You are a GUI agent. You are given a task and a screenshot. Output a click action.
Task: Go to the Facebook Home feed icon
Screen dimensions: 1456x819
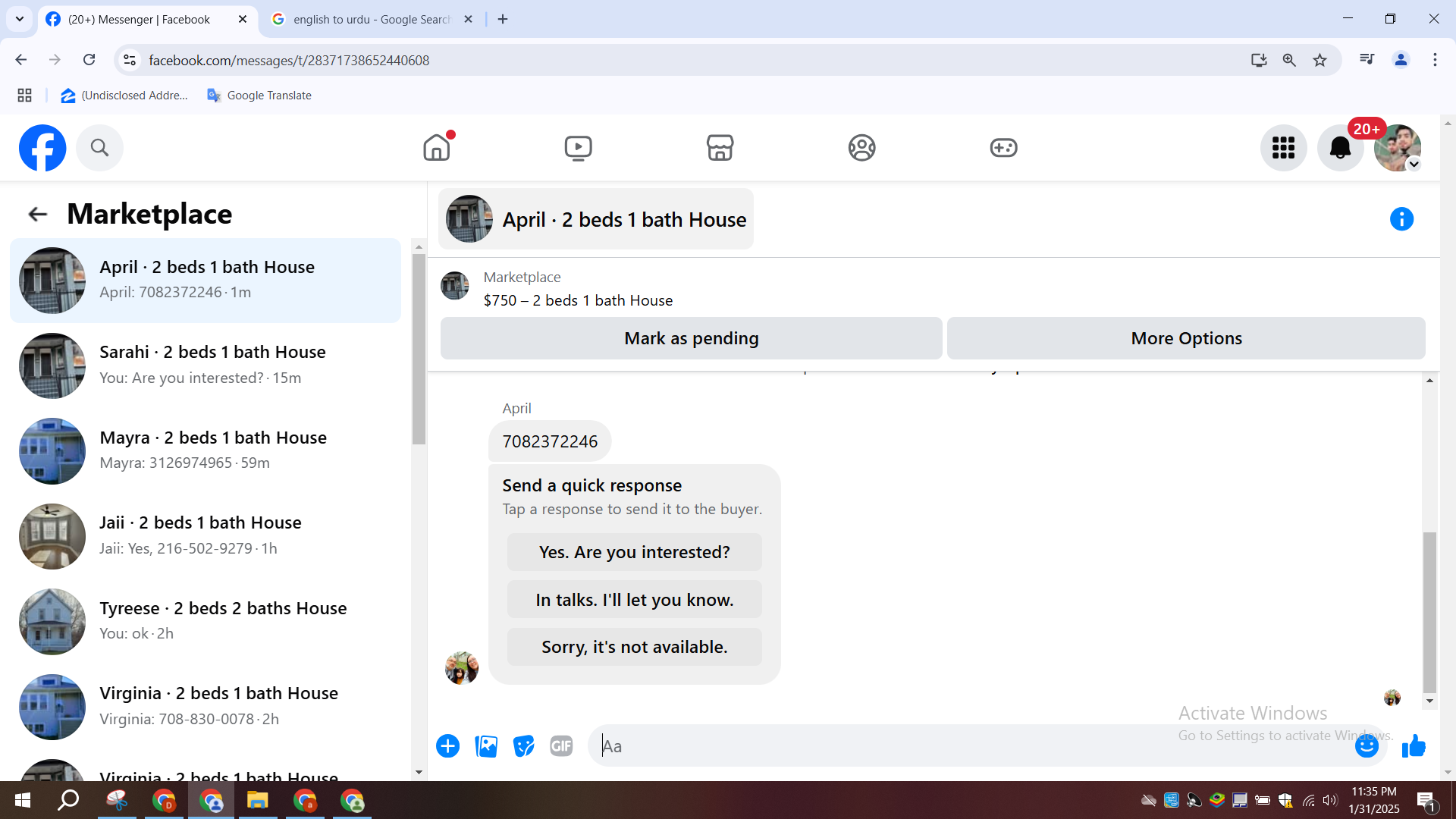tap(437, 148)
